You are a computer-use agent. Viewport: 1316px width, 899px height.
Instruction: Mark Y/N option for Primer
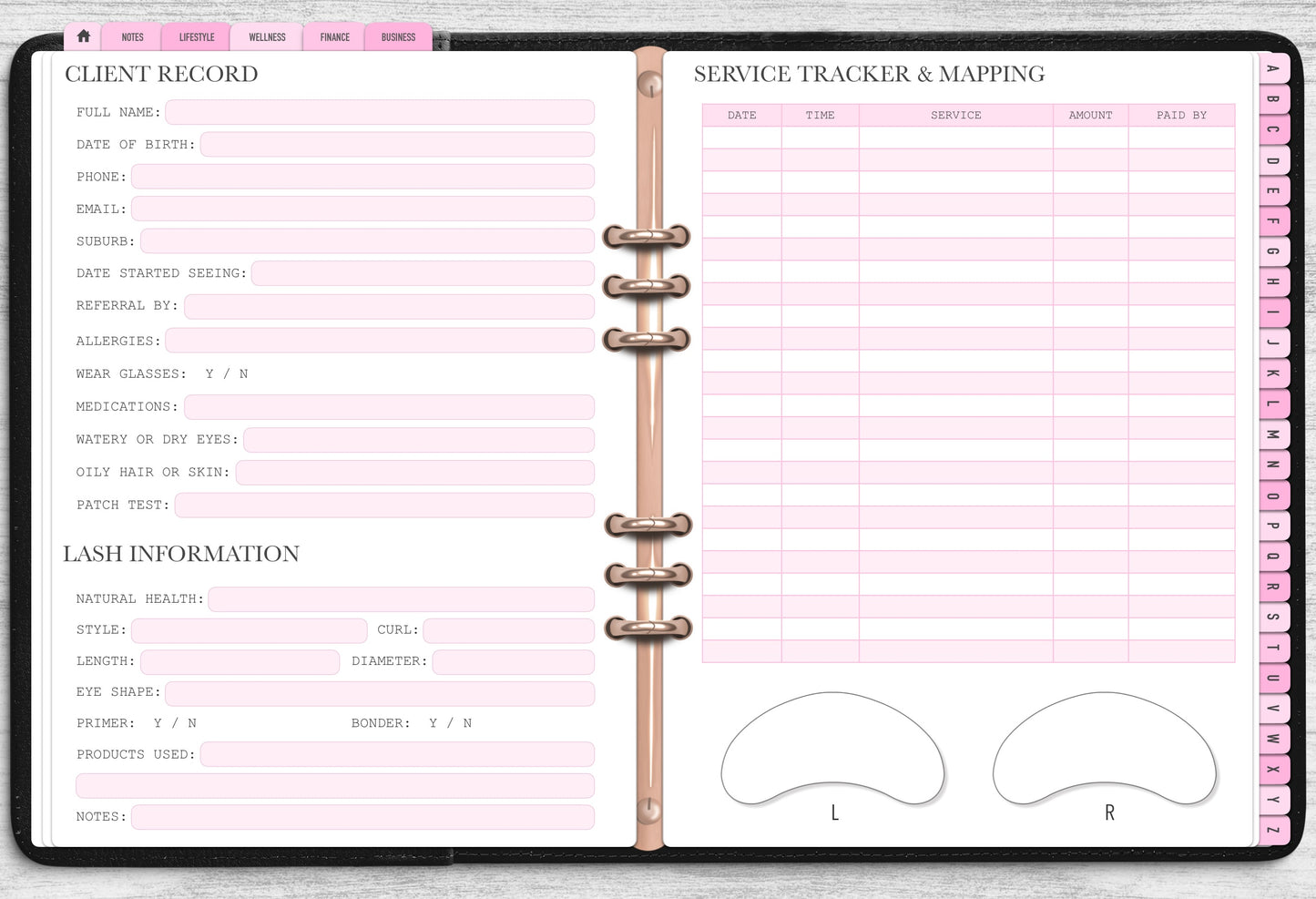tap(175, 723)
